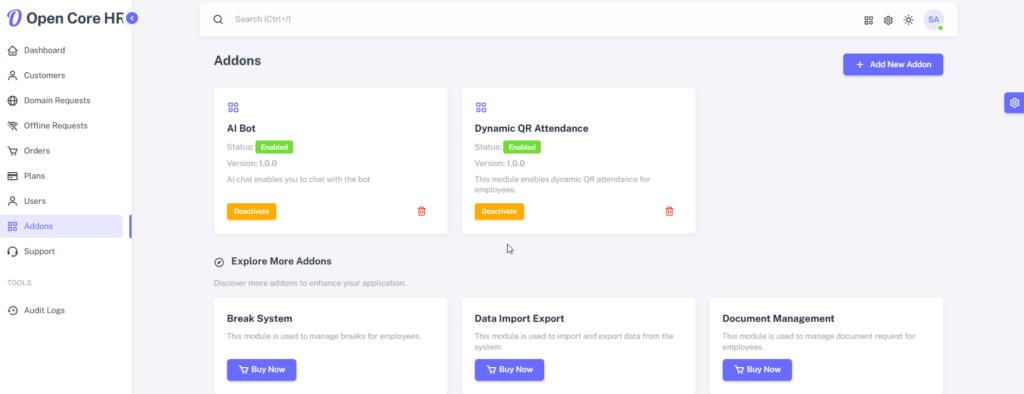Collapse the sidebar with the chevron toggle
This screenshot has height=394, width=1024.
click(x=132, y=18)
